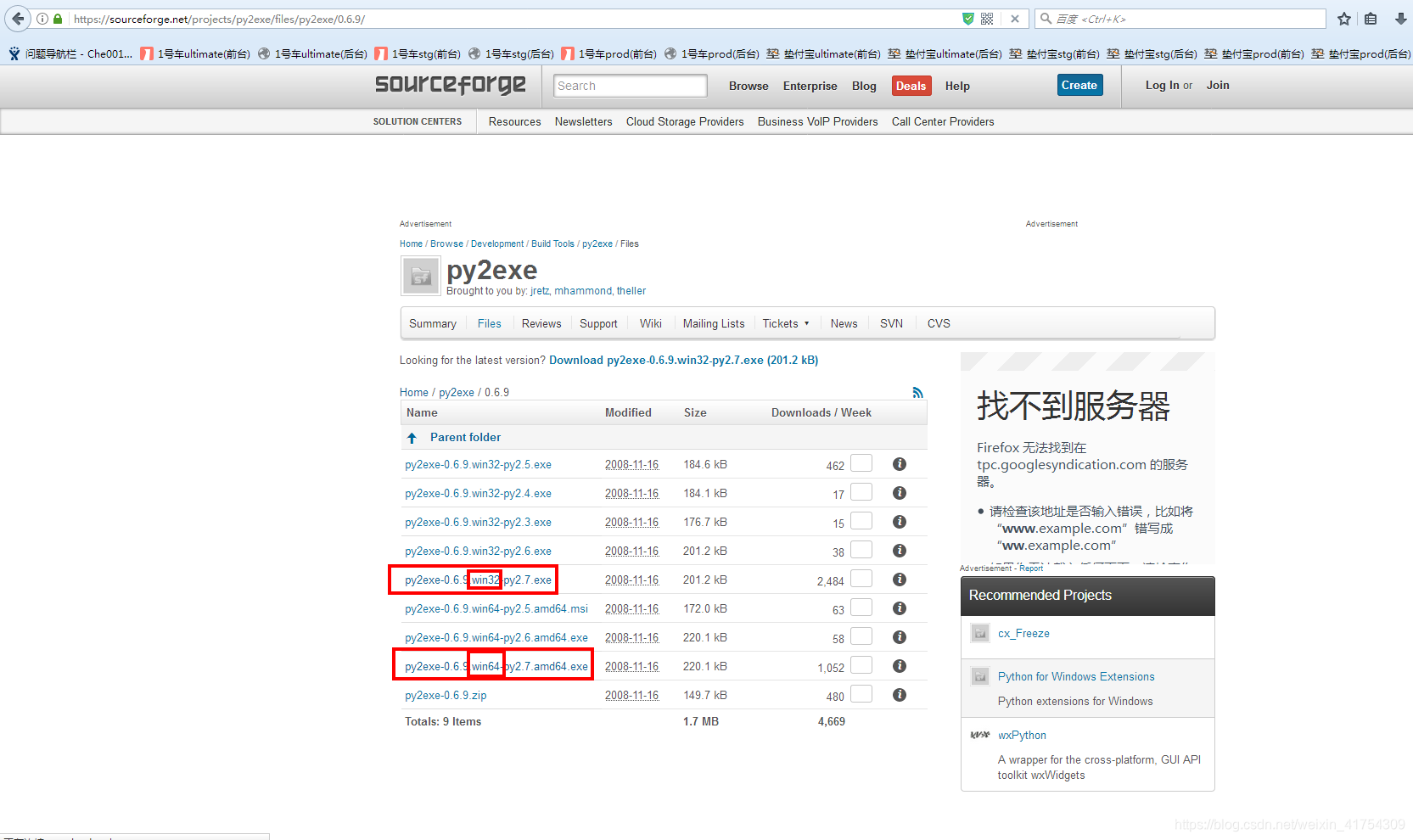Sort by the Modified column header
The image size is (1413, 840).
click(628, 412)
